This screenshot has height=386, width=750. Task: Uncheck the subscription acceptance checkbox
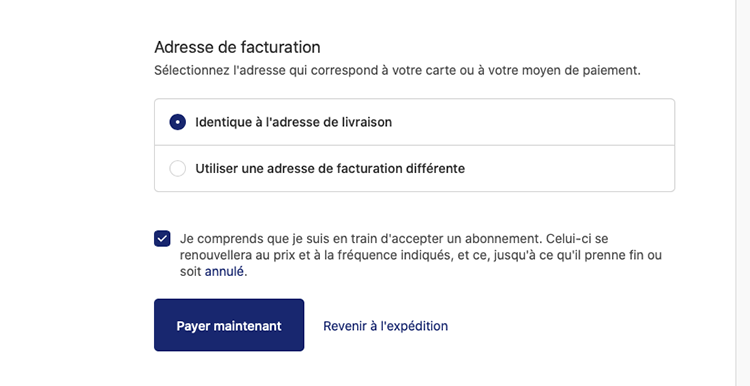162,238
